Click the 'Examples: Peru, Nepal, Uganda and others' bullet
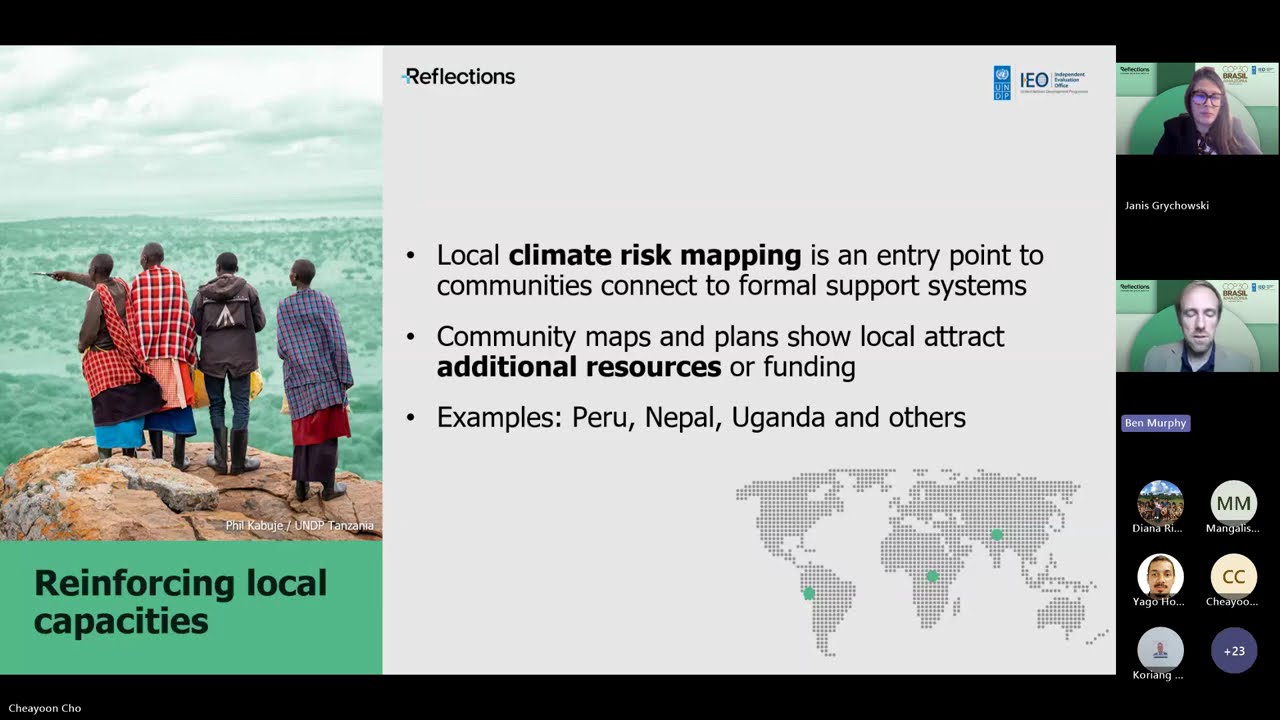 tap(701, 417)
